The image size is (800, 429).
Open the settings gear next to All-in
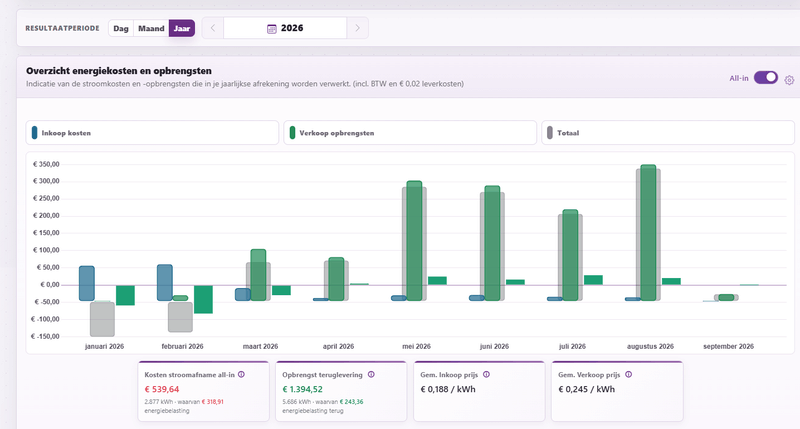pos(789,80)
